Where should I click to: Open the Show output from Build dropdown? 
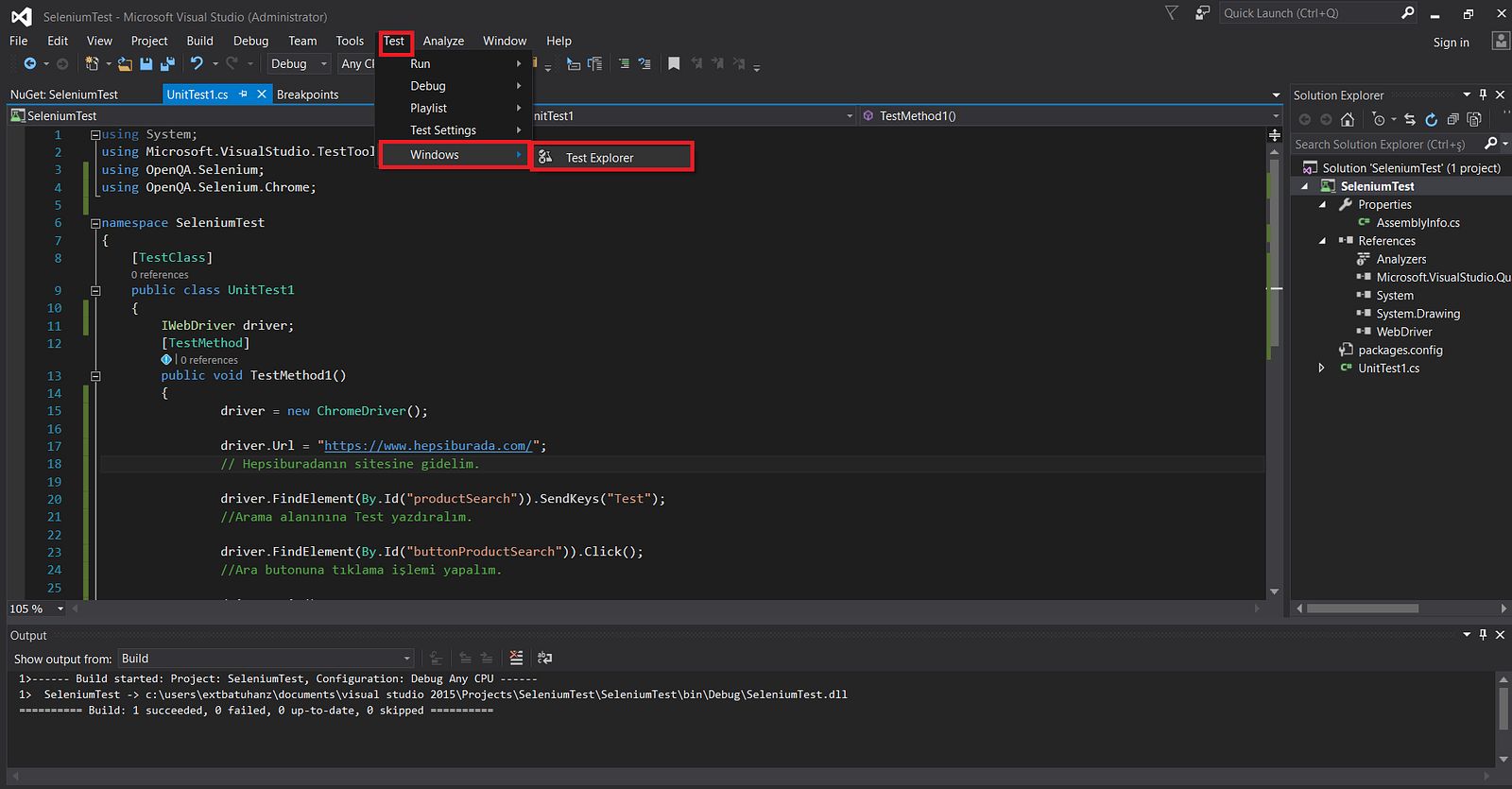(x=266, y=659)
